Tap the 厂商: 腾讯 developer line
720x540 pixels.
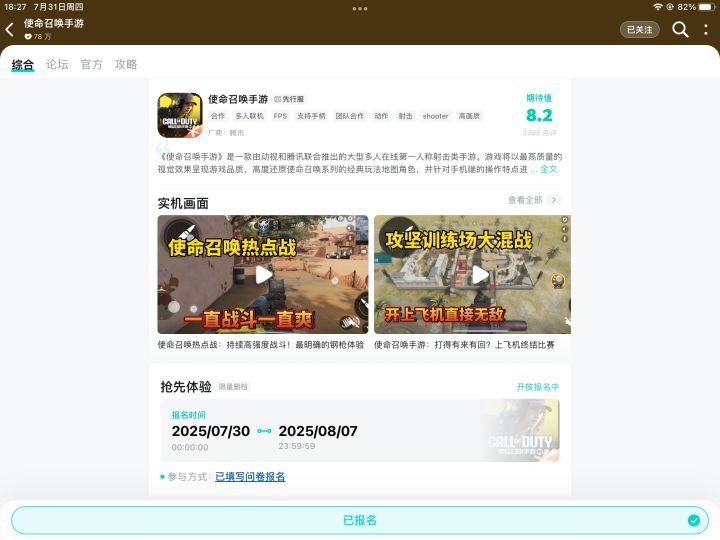(226, 133)
